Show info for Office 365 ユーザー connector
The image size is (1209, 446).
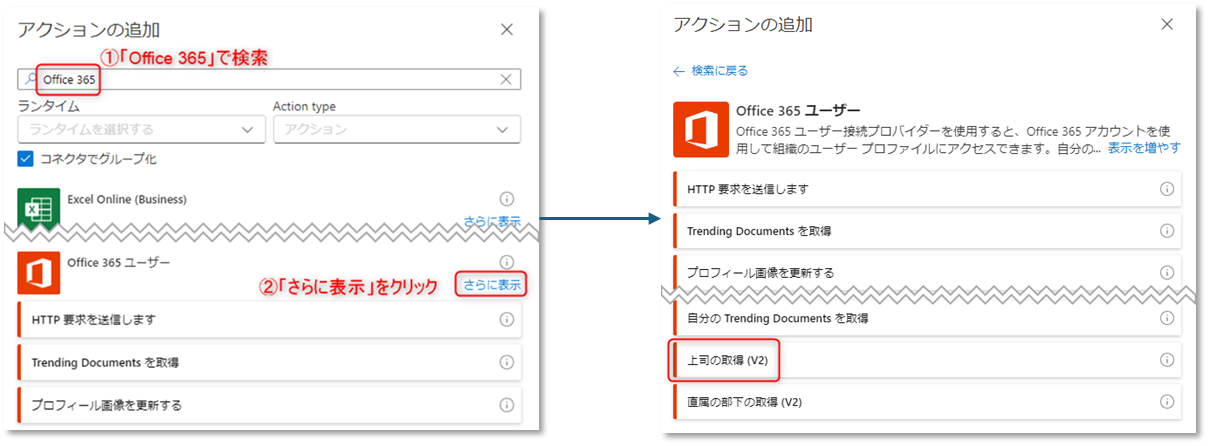(506, 263)
